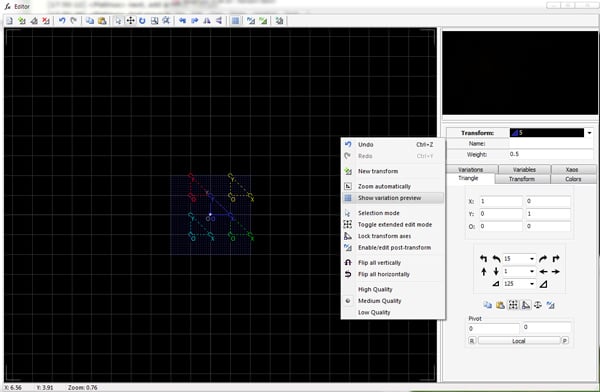Click copy triangle icon below the scale controls

pos(488,305)
